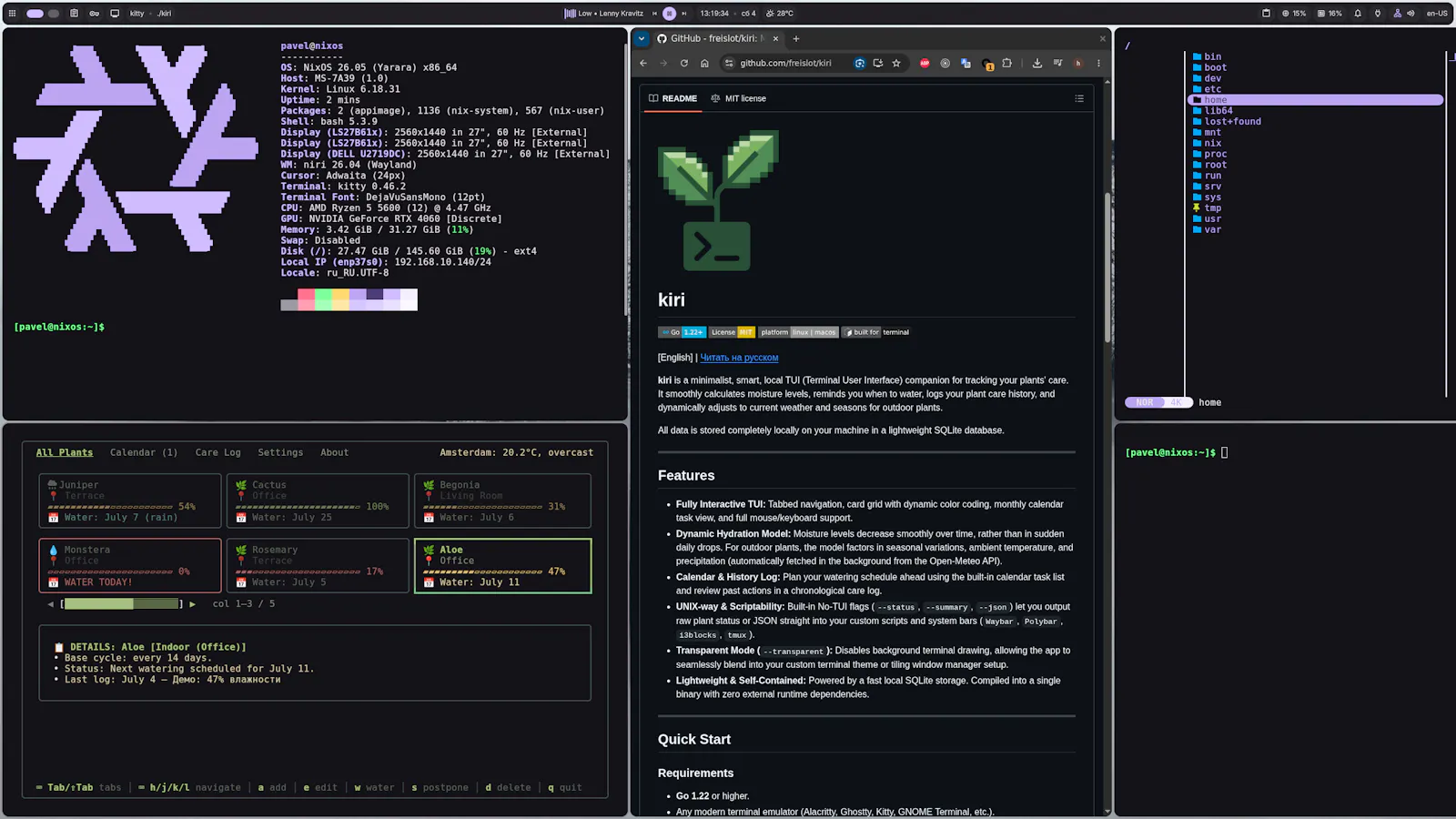Select the home folder in file manager
Image resolution: width=1456 pixels, height=819 pixels.
click(x=1316, y=100)
